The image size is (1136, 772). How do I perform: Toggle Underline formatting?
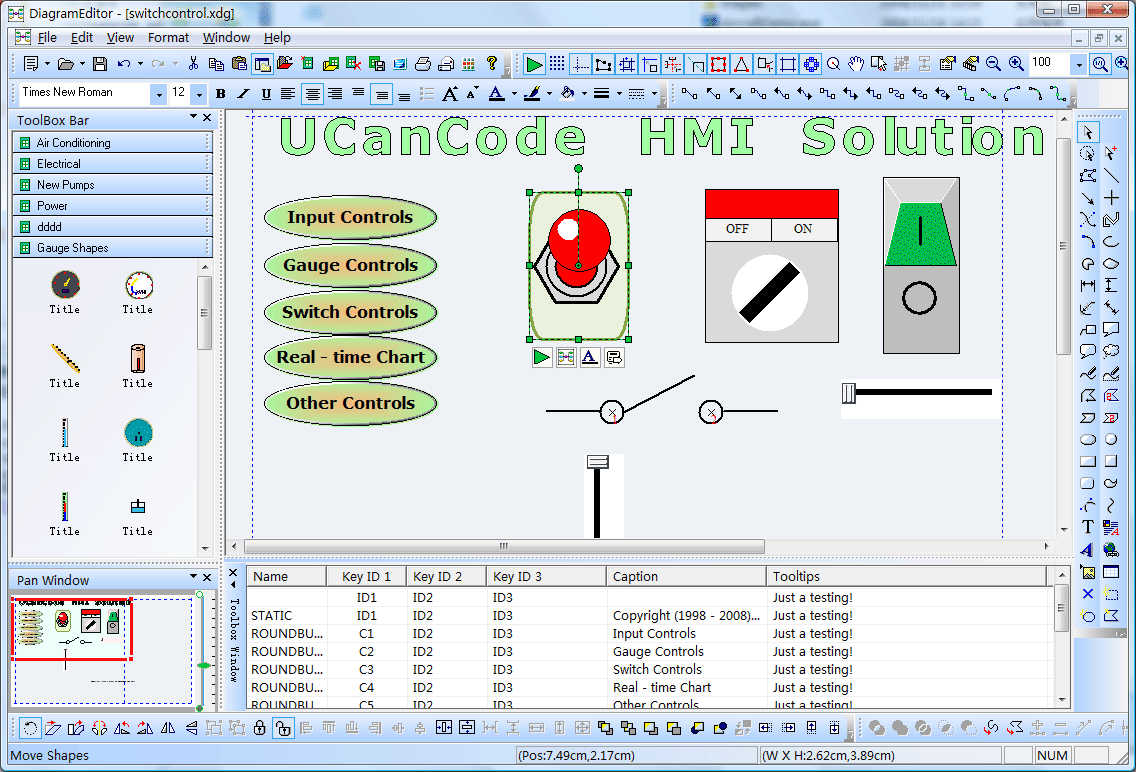click(x=266, y=93)
